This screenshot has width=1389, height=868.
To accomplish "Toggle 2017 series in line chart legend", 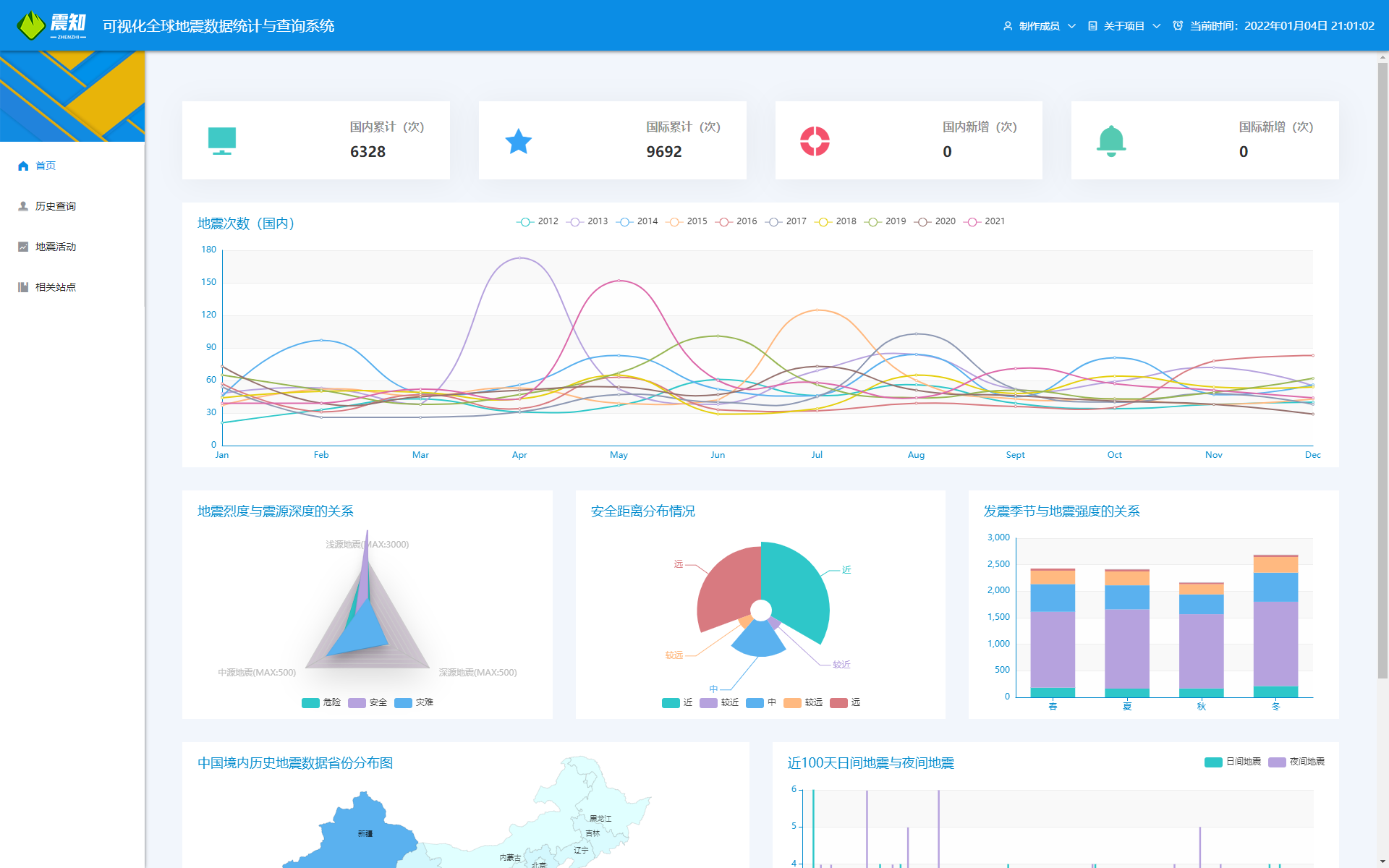I will (x=786, y=221).
